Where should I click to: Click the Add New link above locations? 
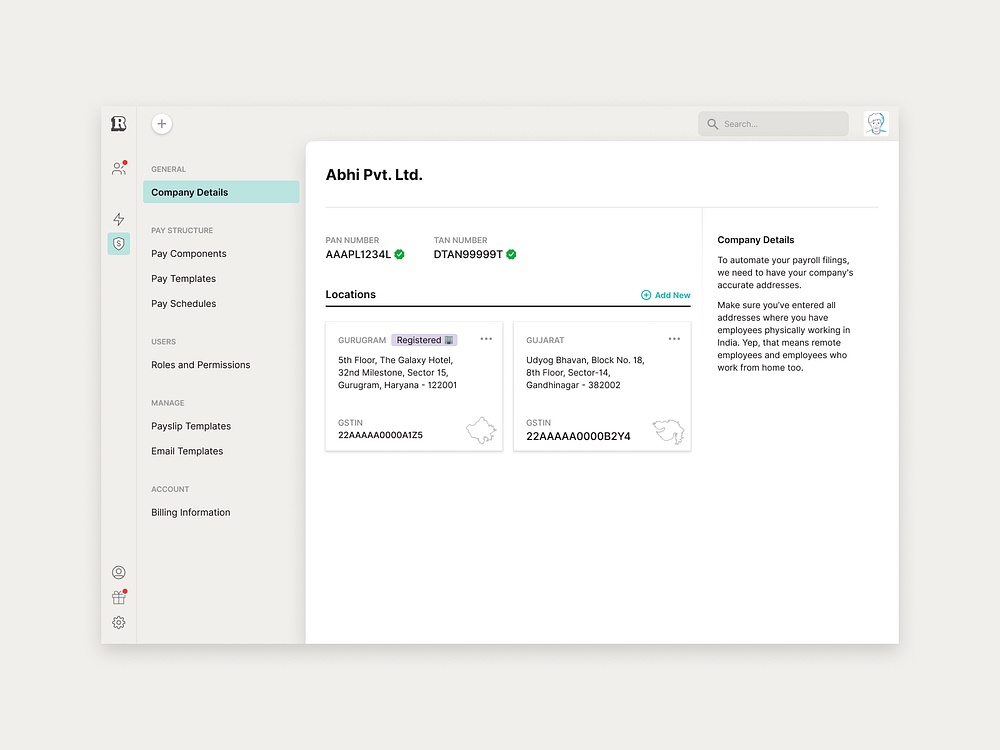coord(665,295)
